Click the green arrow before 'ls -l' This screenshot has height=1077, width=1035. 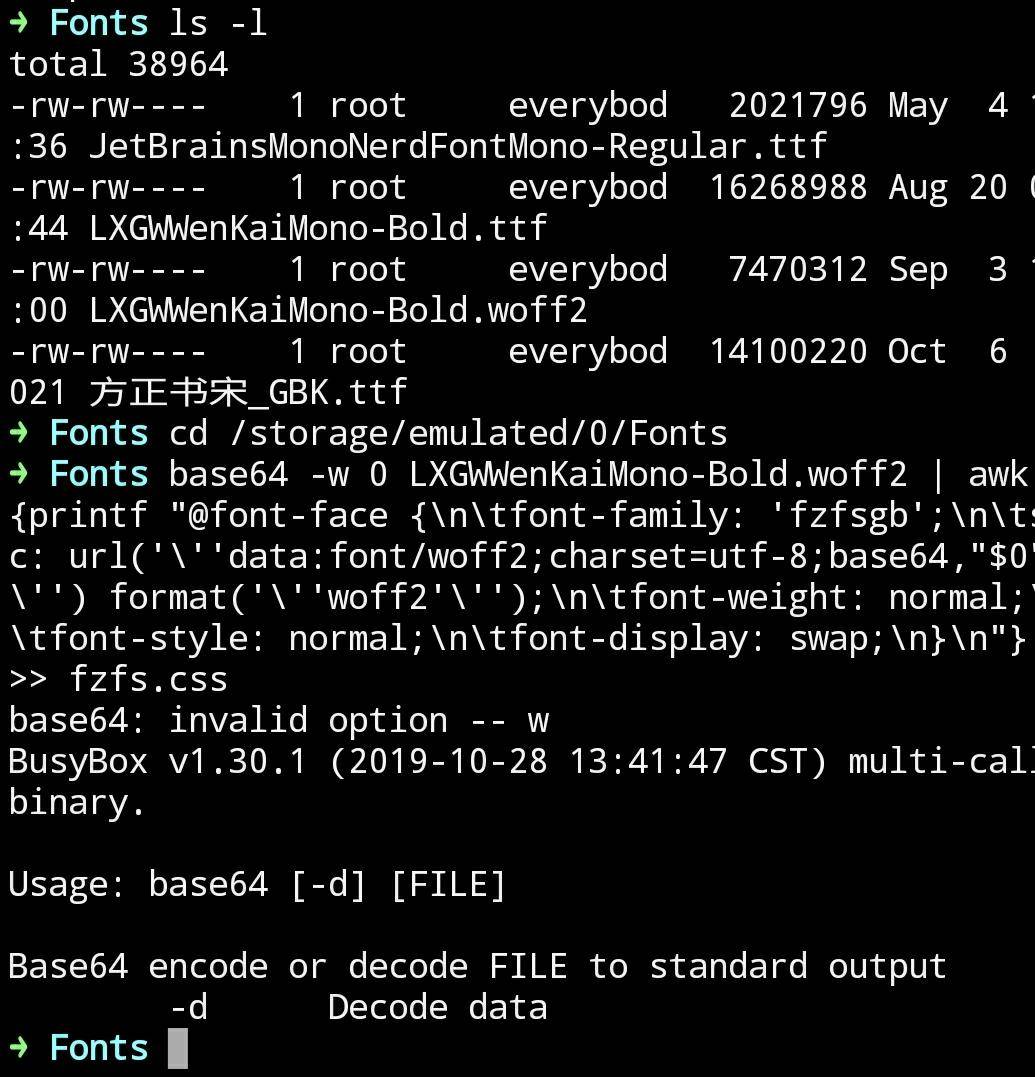19,23
